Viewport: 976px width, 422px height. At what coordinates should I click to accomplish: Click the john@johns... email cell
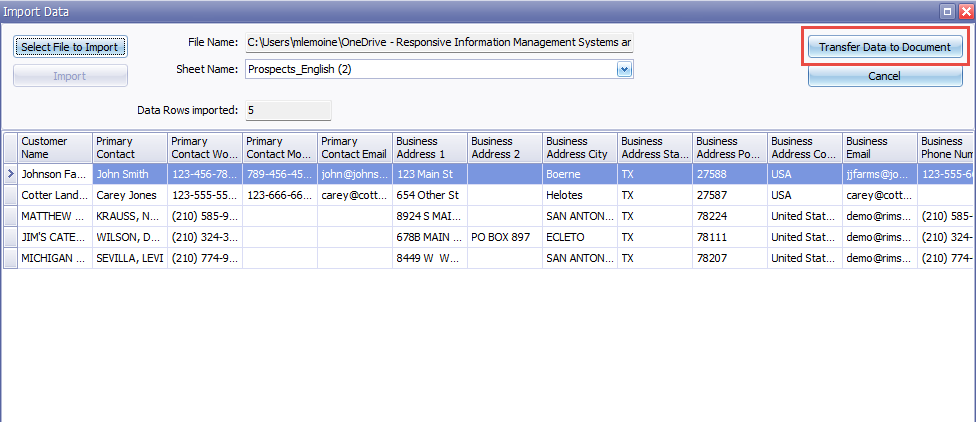355,174
